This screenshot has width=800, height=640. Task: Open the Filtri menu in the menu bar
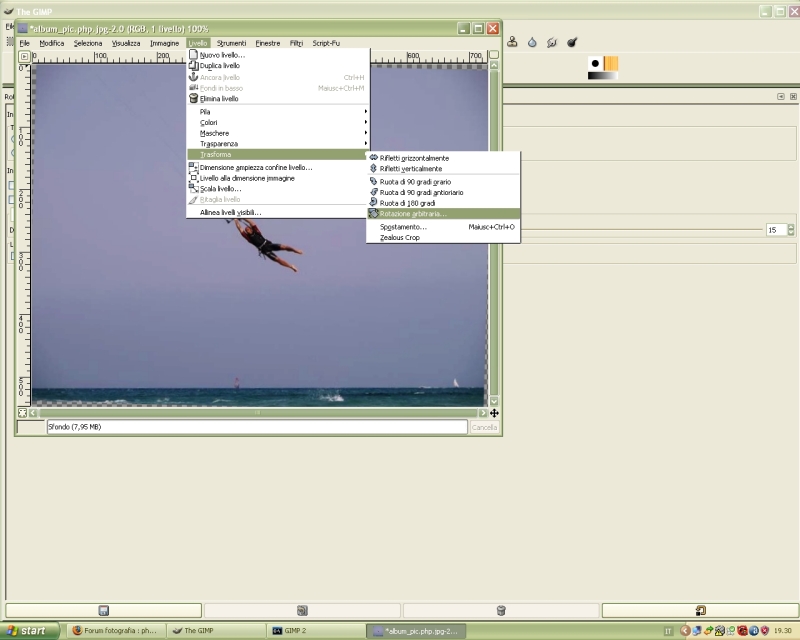tap(296, 44)
